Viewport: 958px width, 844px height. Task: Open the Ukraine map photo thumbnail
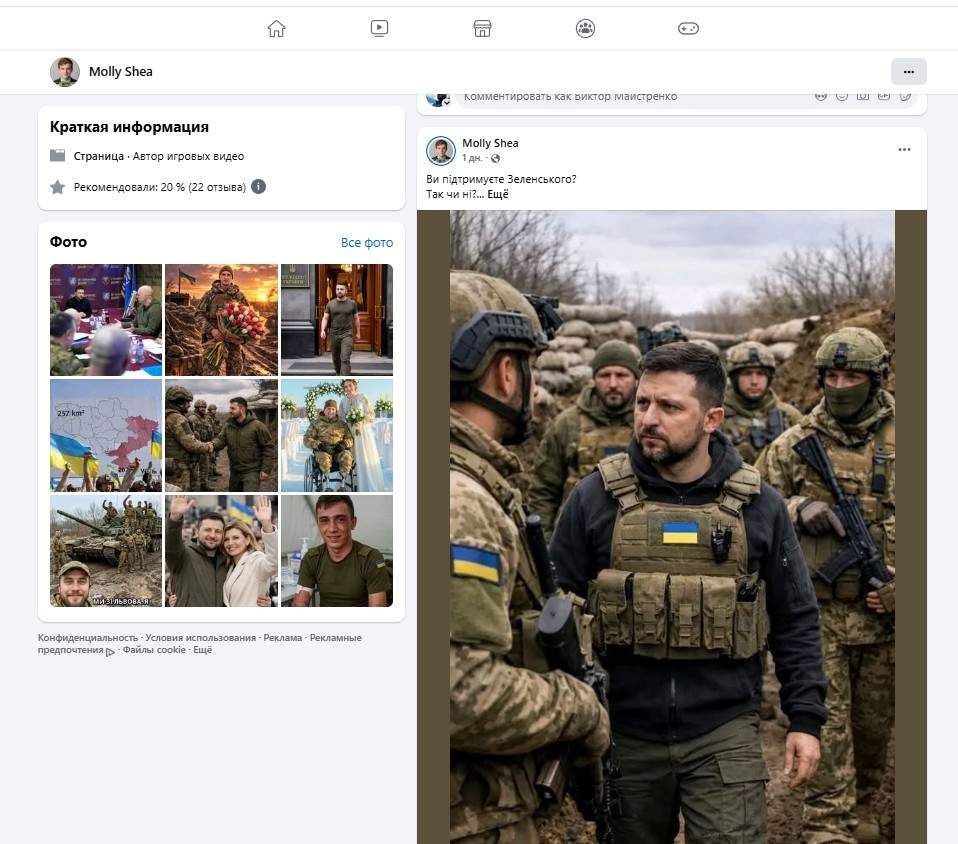pos(106,435)
